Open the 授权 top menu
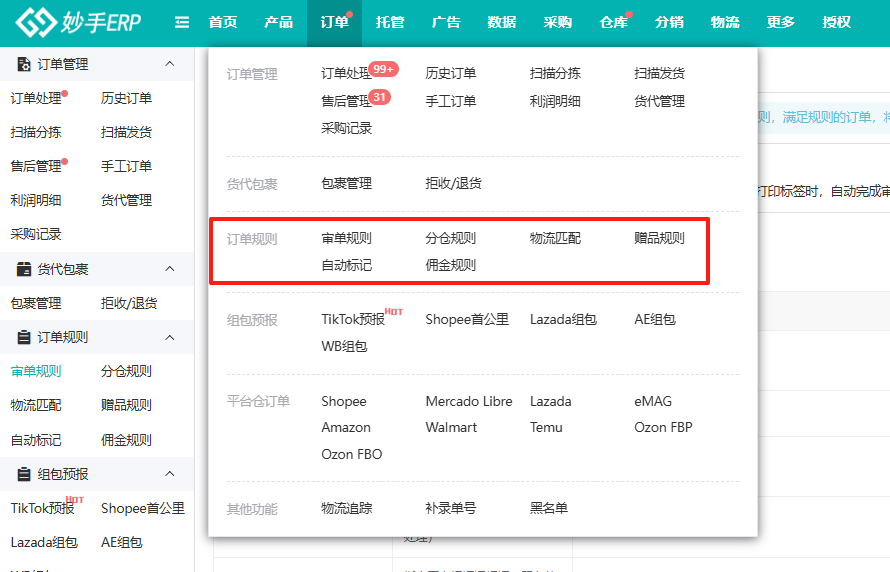The width and height of the screenshot is (890, 572). tap(837, 22)
